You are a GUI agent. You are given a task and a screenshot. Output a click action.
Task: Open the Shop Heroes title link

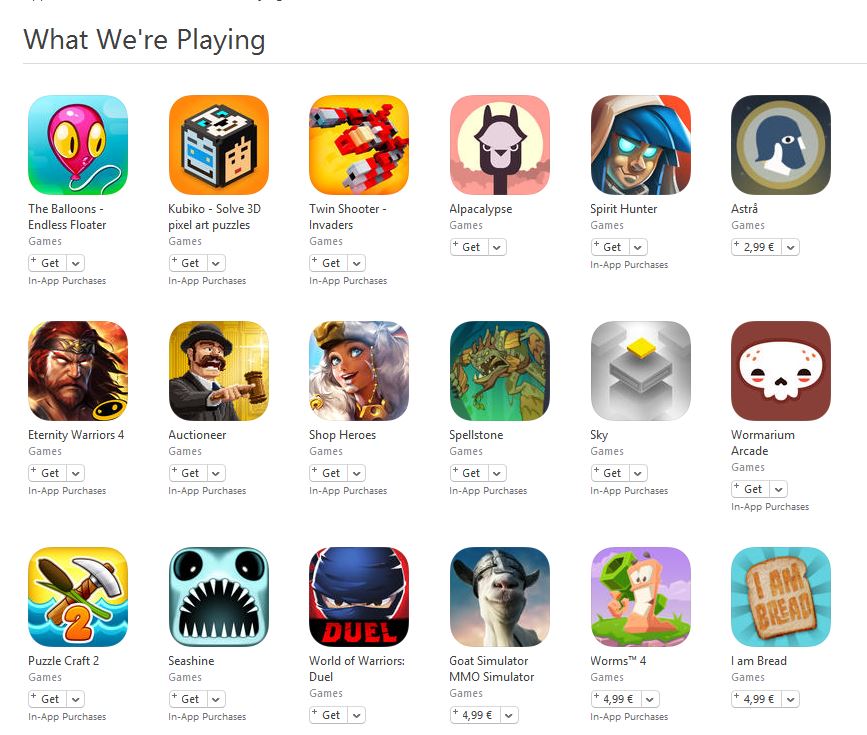click(342, 435)
